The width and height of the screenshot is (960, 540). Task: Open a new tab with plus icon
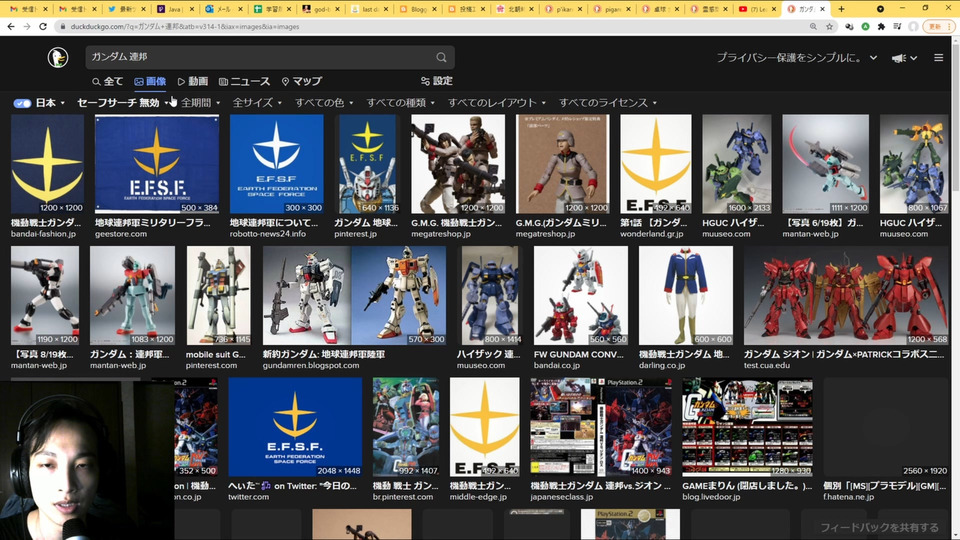point(841,9)
